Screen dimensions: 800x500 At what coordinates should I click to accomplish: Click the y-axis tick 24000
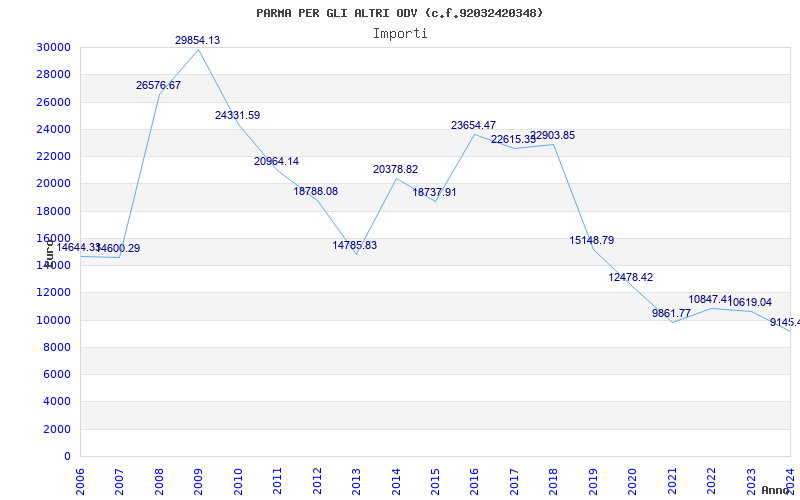coord(54,129)
